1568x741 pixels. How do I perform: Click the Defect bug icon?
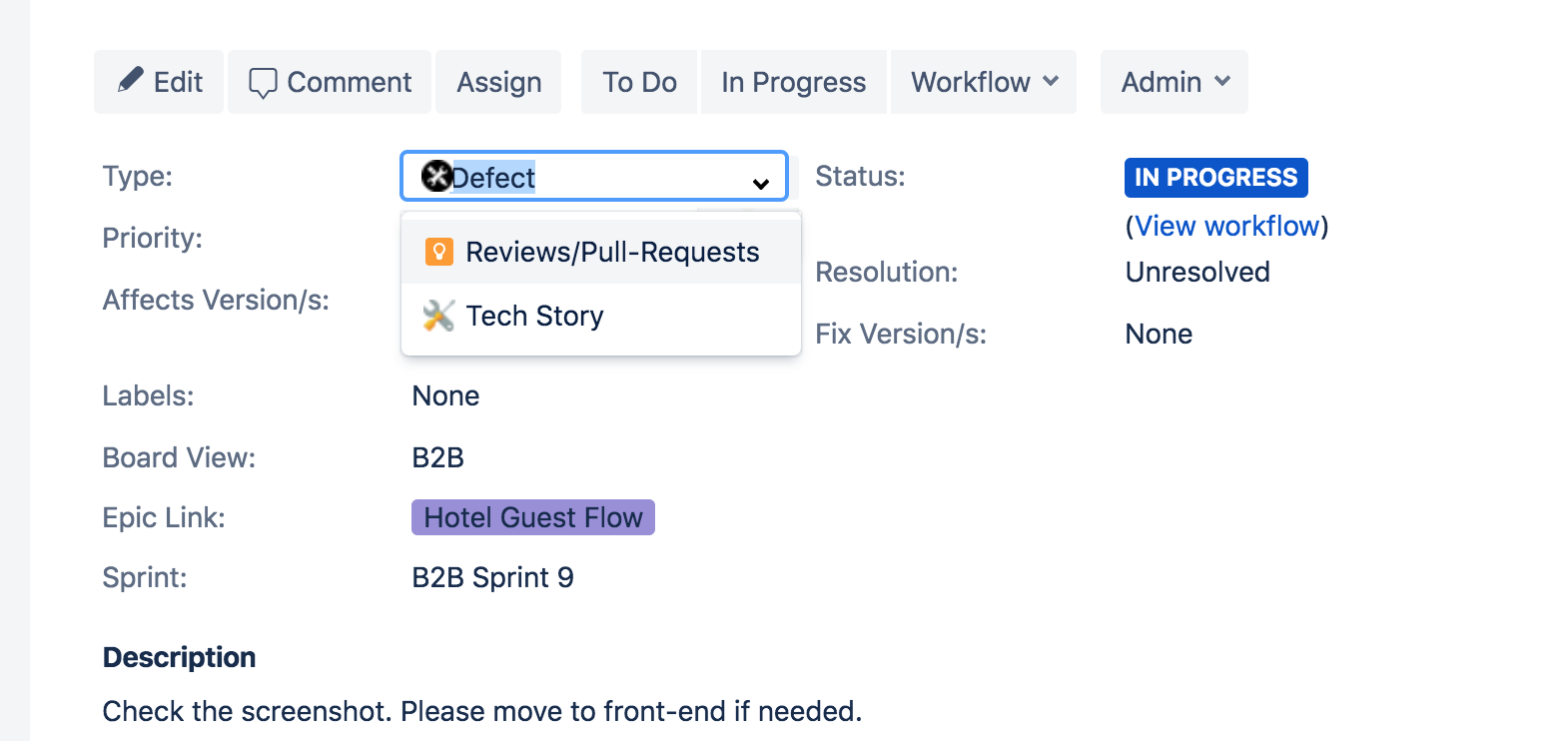(x=436, y=176)
